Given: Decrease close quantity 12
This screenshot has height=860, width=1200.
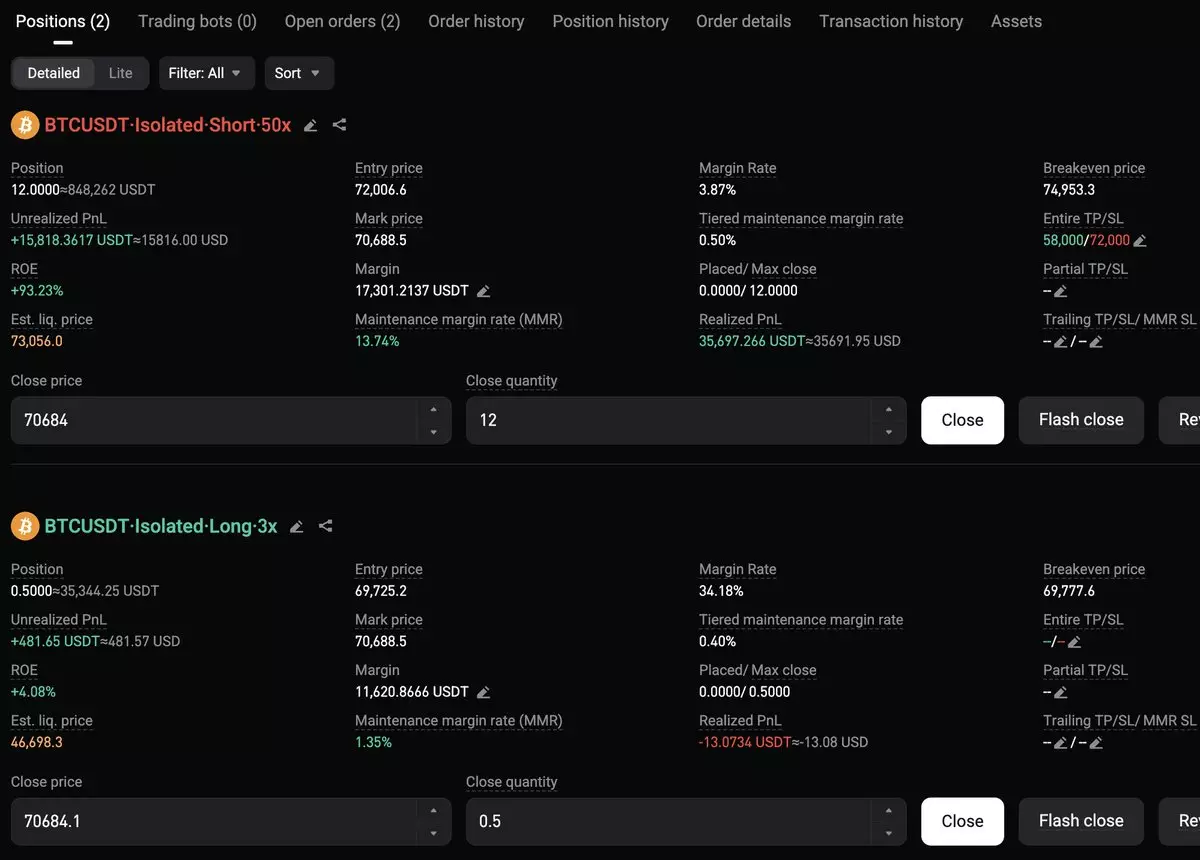Looking at the screenshot, I should click(888, 432).
